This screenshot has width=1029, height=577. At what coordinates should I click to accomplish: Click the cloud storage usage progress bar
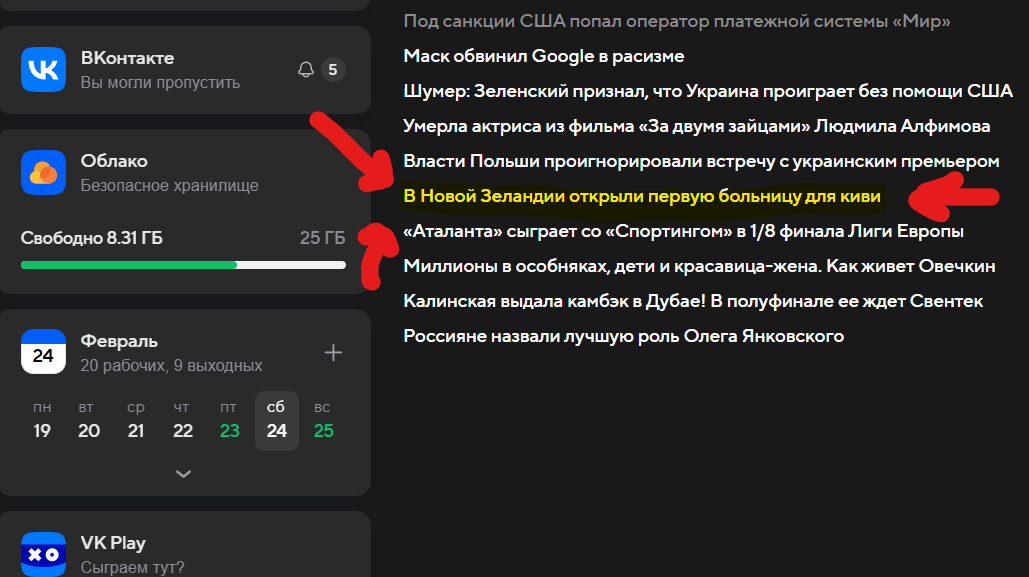tap(183, 265)
